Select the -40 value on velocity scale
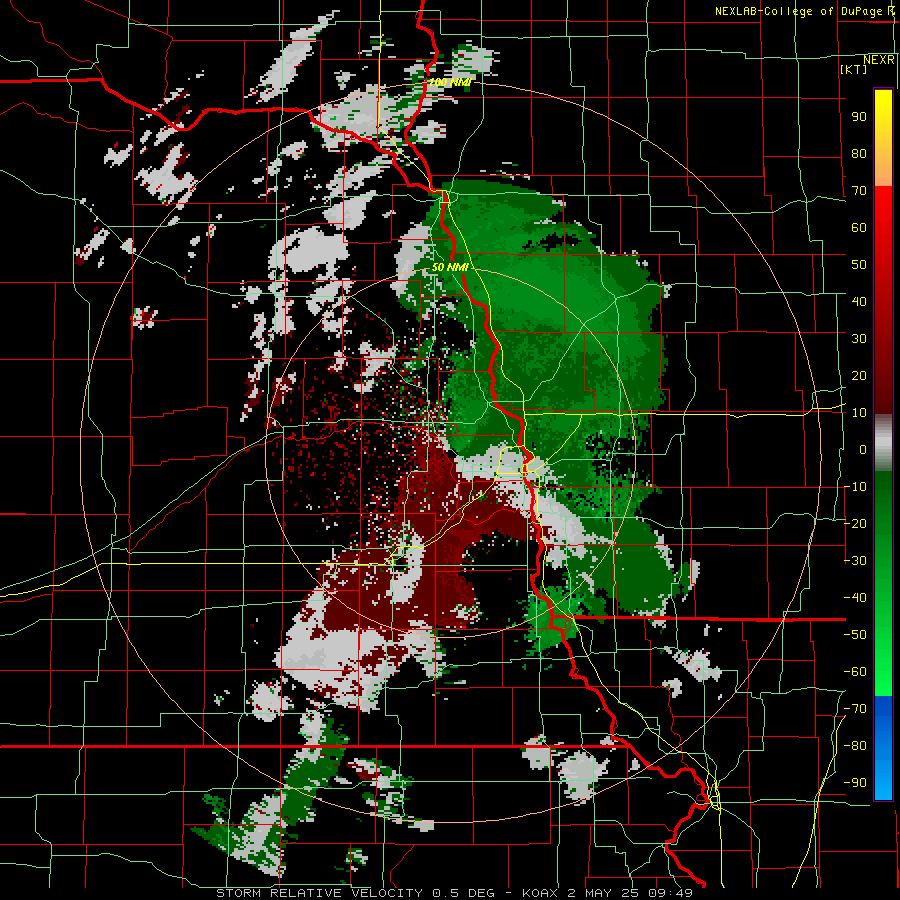The width and height of the screenshot is (900, 900). pyautogui.click(x=855, y=598)
